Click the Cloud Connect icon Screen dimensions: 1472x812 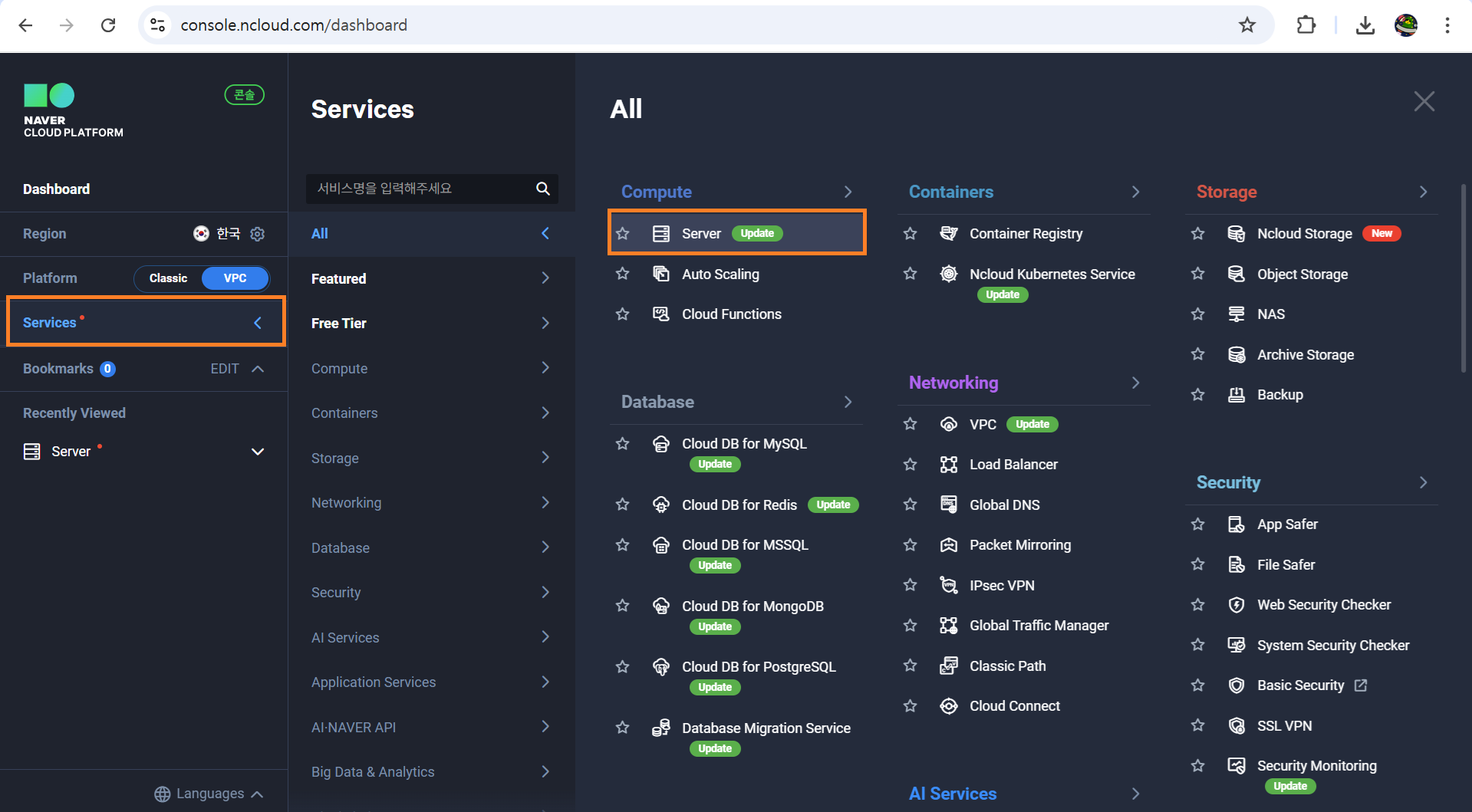click(x=949, y=705)
